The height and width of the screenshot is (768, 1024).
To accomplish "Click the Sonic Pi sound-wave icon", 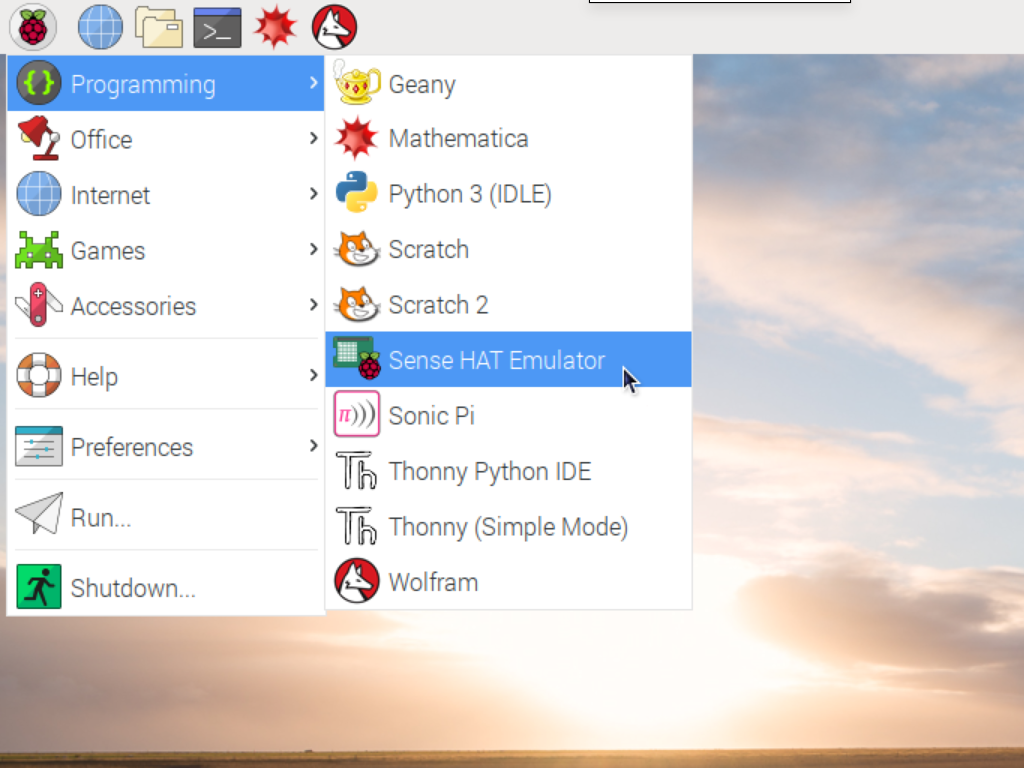I will pos(357,414).
